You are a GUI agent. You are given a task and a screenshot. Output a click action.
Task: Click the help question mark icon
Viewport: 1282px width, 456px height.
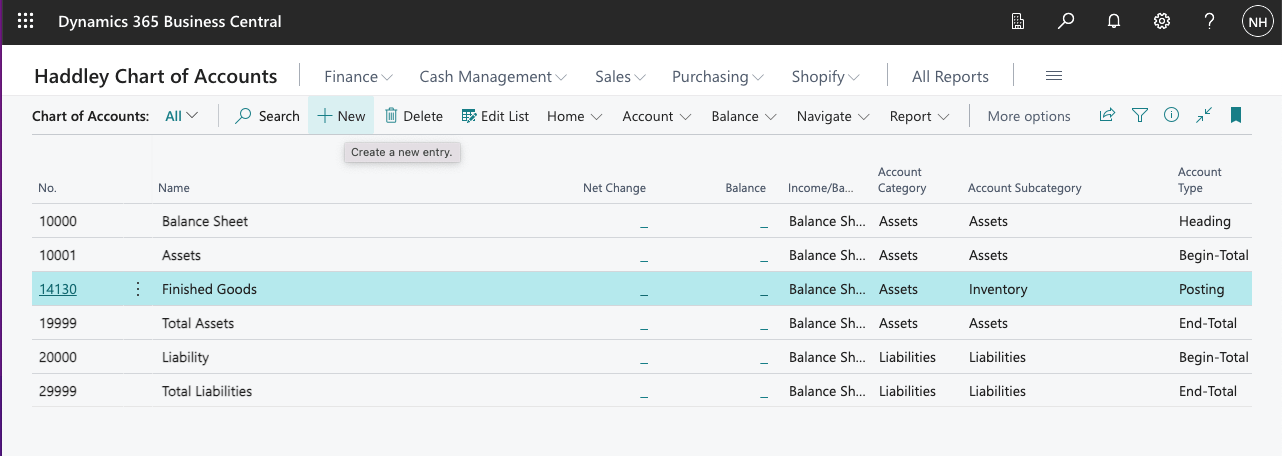1209,21
